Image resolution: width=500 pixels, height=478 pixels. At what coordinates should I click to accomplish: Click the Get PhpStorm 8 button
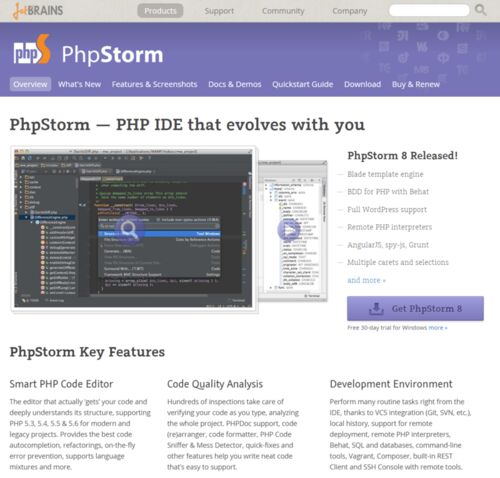click(x=415, y=309)
